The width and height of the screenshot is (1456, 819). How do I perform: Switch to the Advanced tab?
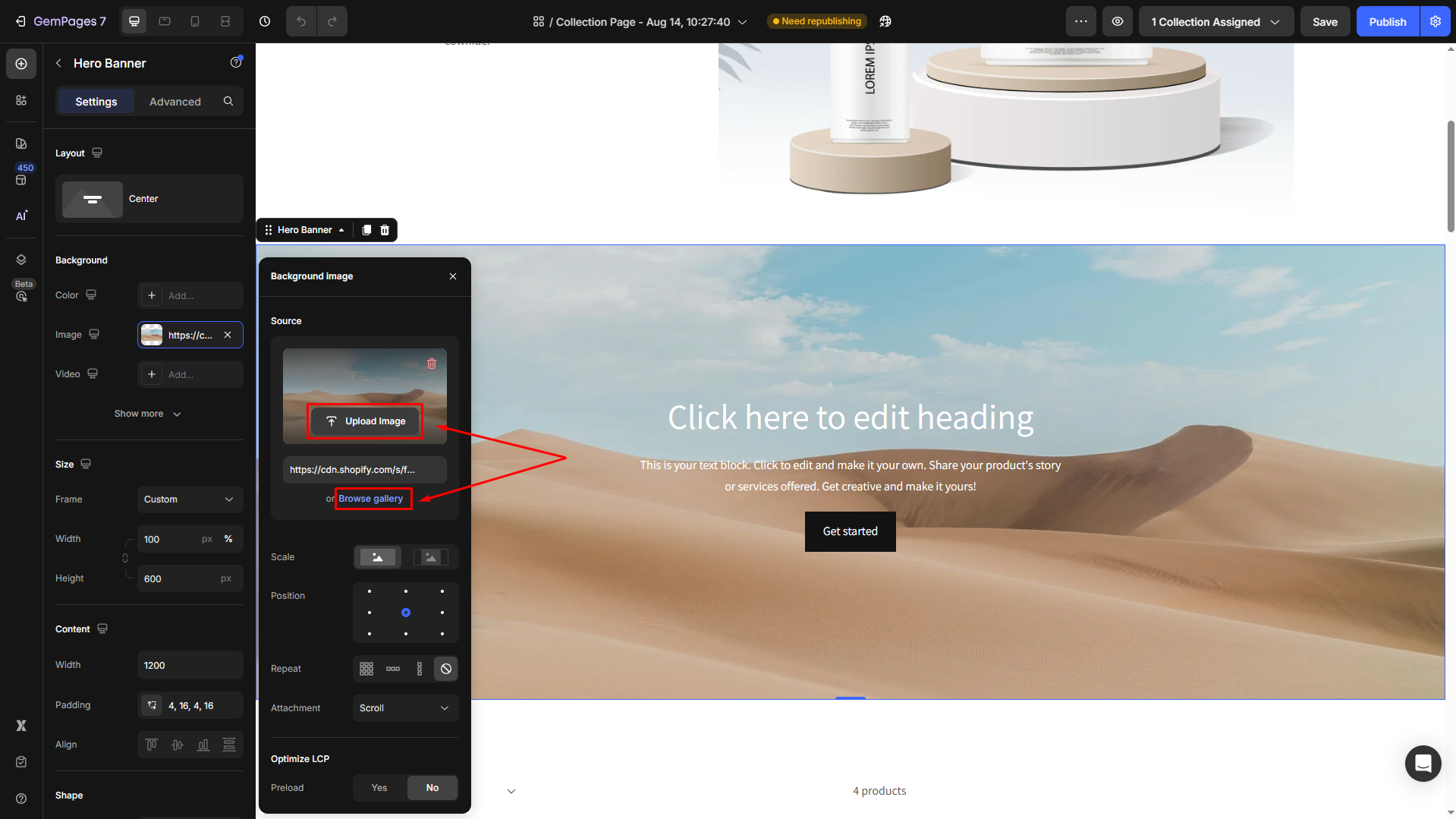tap(175, 102)
